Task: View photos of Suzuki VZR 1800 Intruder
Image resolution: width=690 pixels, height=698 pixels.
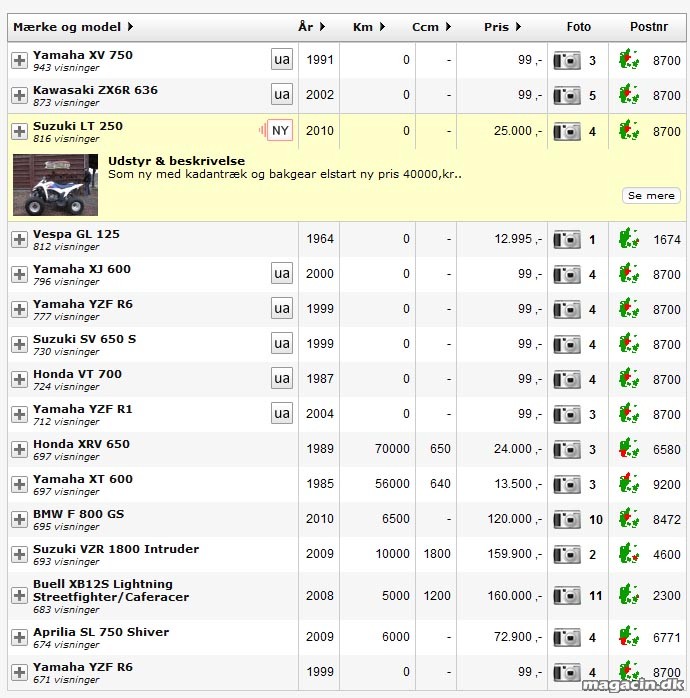Action: pyautogui.click(x=567, y=555)
